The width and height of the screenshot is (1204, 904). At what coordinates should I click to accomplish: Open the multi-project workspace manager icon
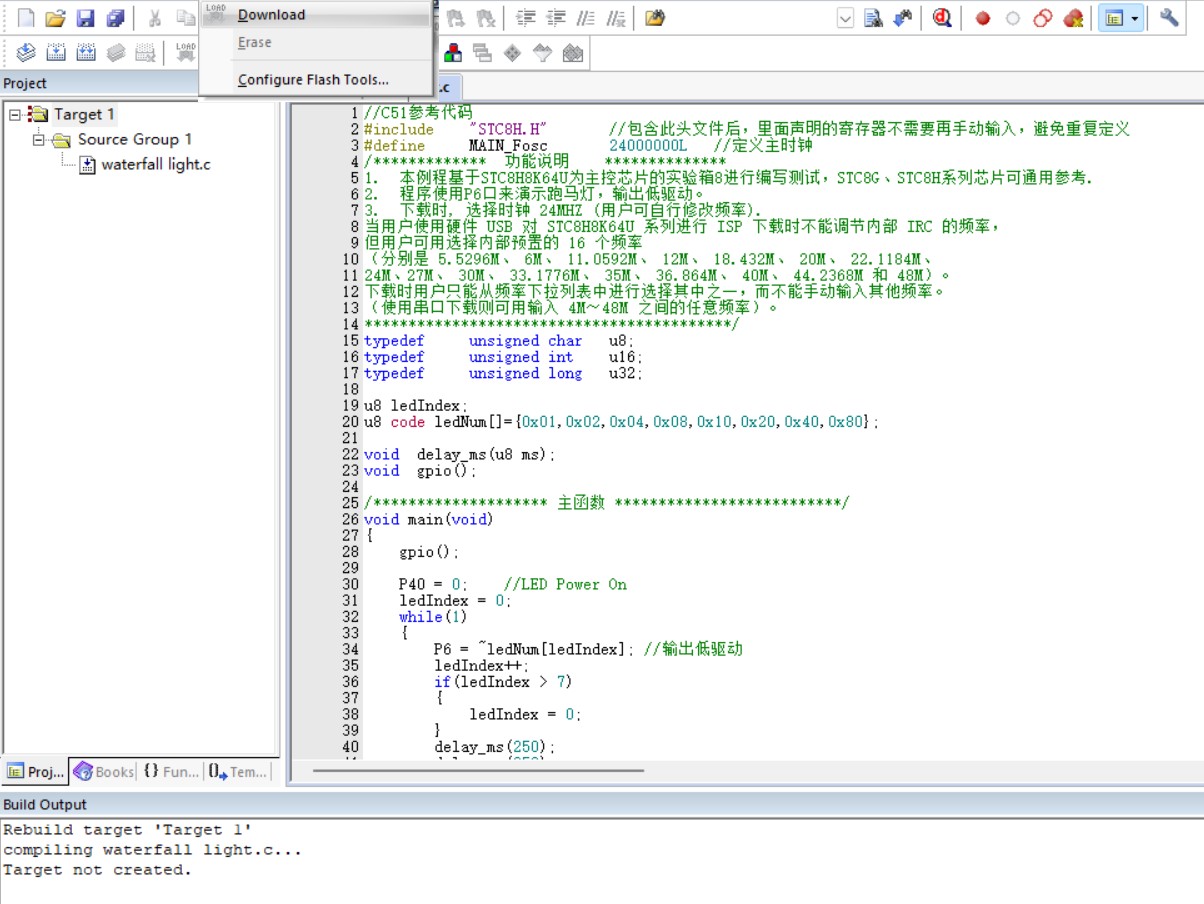click(483, 52)
